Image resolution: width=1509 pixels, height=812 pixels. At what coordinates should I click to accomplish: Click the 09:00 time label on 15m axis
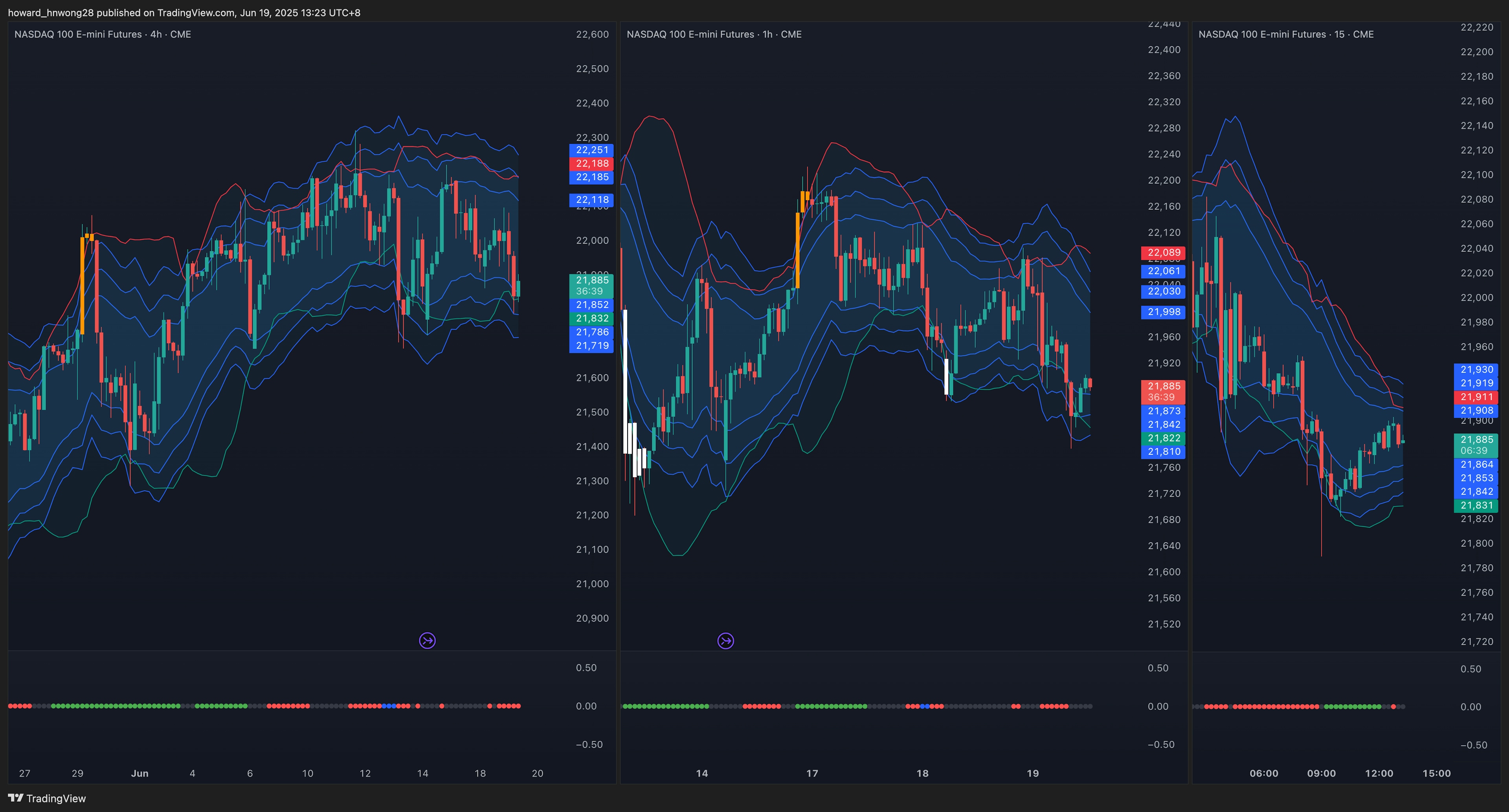pos(1321,773)
